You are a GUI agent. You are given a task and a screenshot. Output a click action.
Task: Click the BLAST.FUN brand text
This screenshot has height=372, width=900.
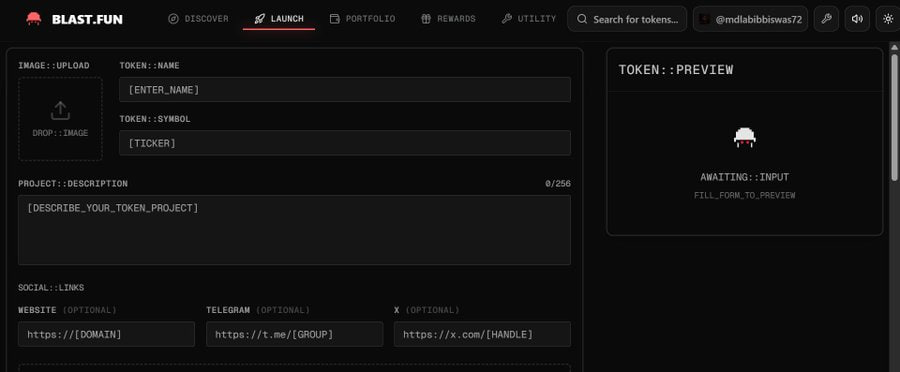(87, 20)
